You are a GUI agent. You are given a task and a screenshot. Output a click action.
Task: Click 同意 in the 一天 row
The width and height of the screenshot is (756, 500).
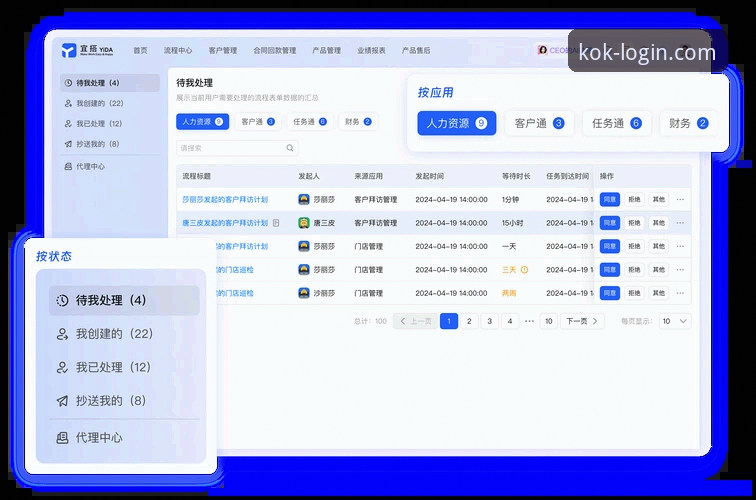(610, 246)
